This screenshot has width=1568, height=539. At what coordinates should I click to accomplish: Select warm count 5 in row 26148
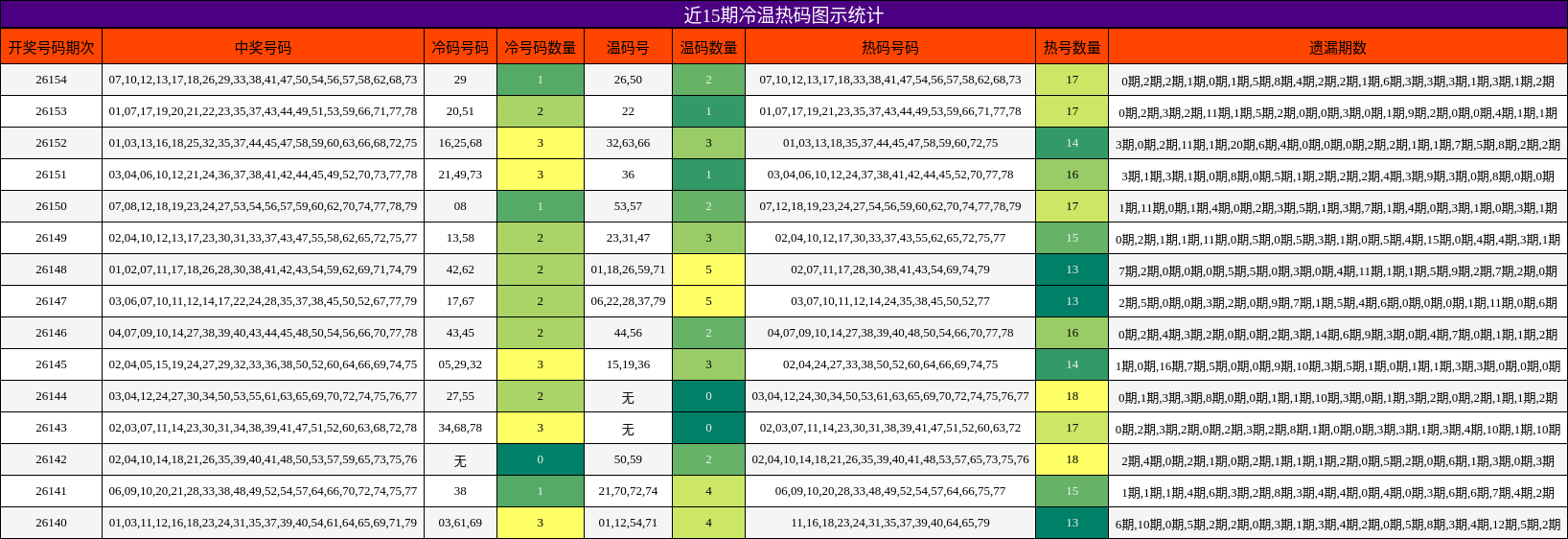pos(708,269)
